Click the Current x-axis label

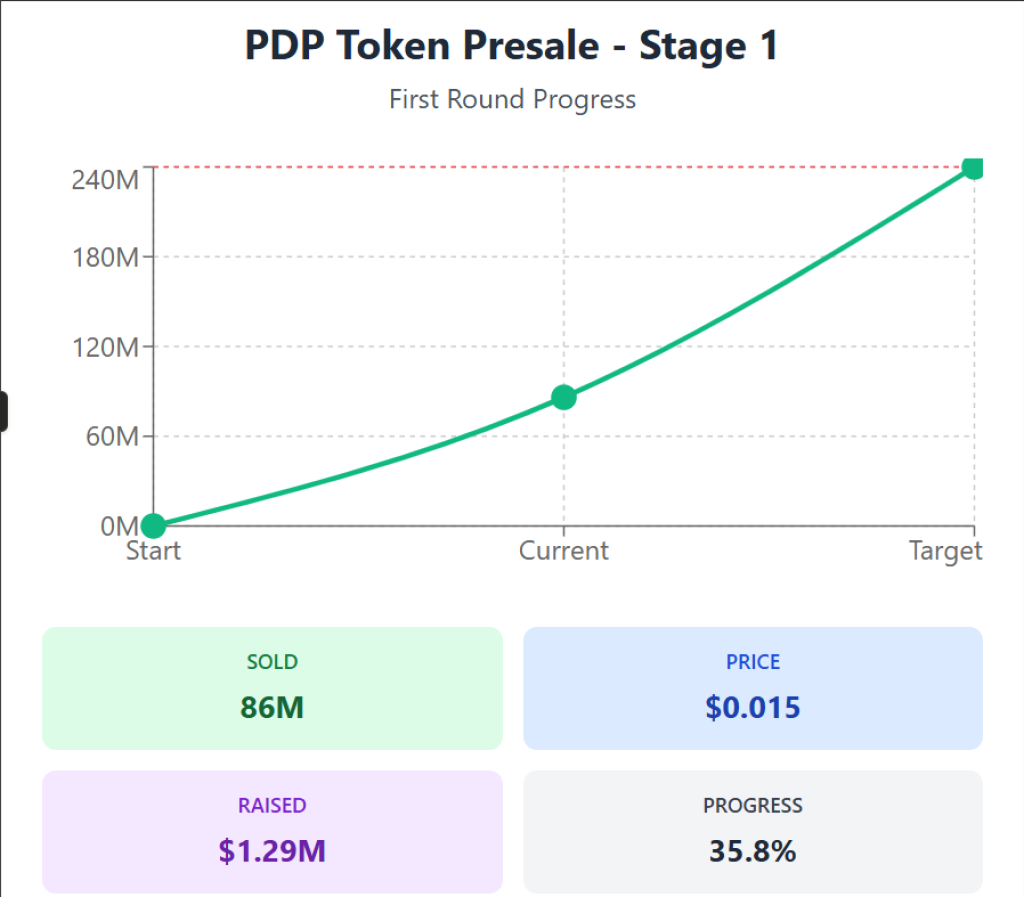point(564,551)
